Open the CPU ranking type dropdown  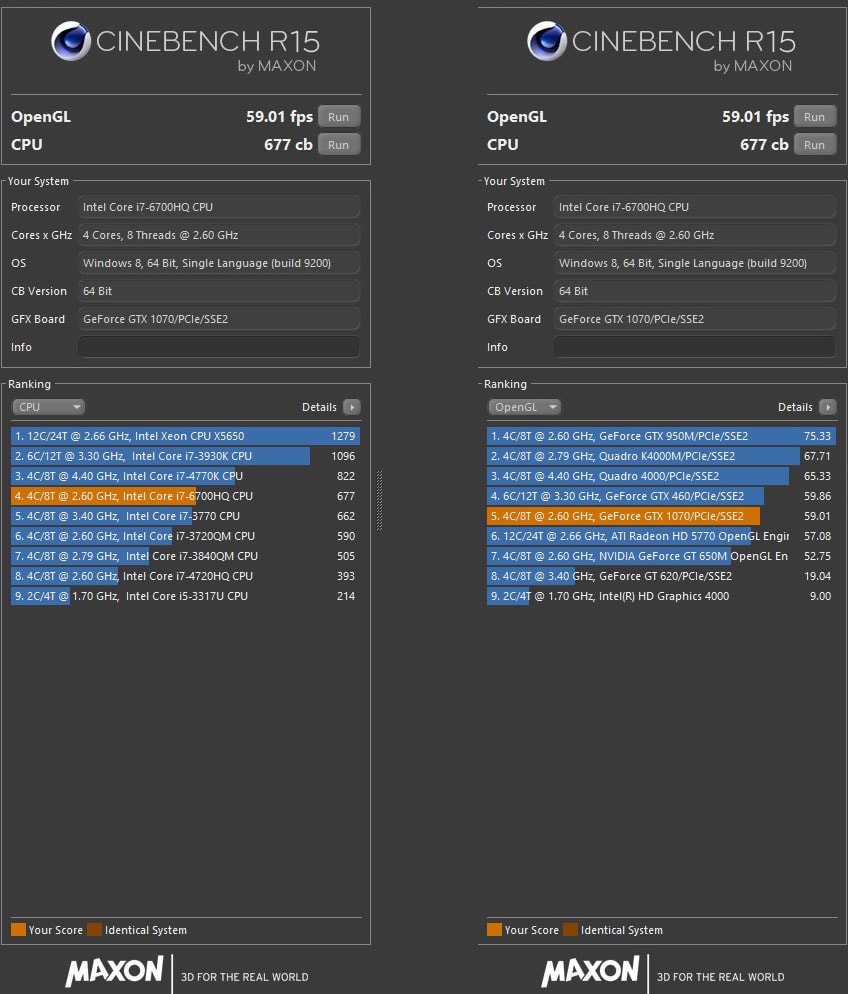click(48, 407)
